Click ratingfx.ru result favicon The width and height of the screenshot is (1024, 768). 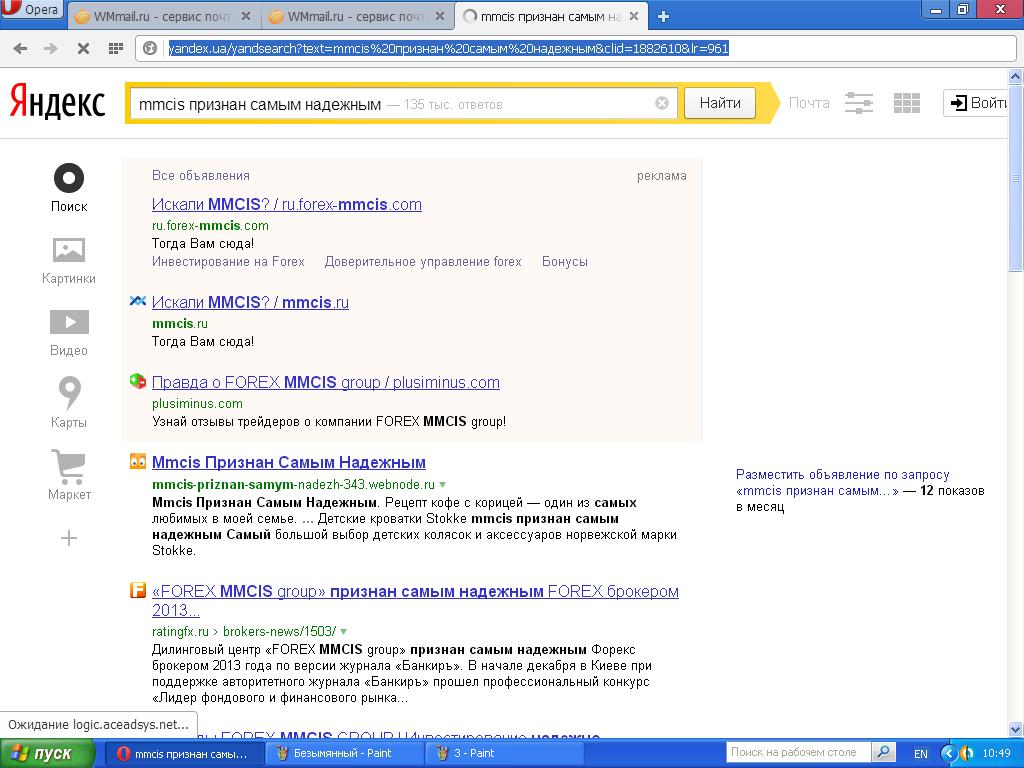138,590
